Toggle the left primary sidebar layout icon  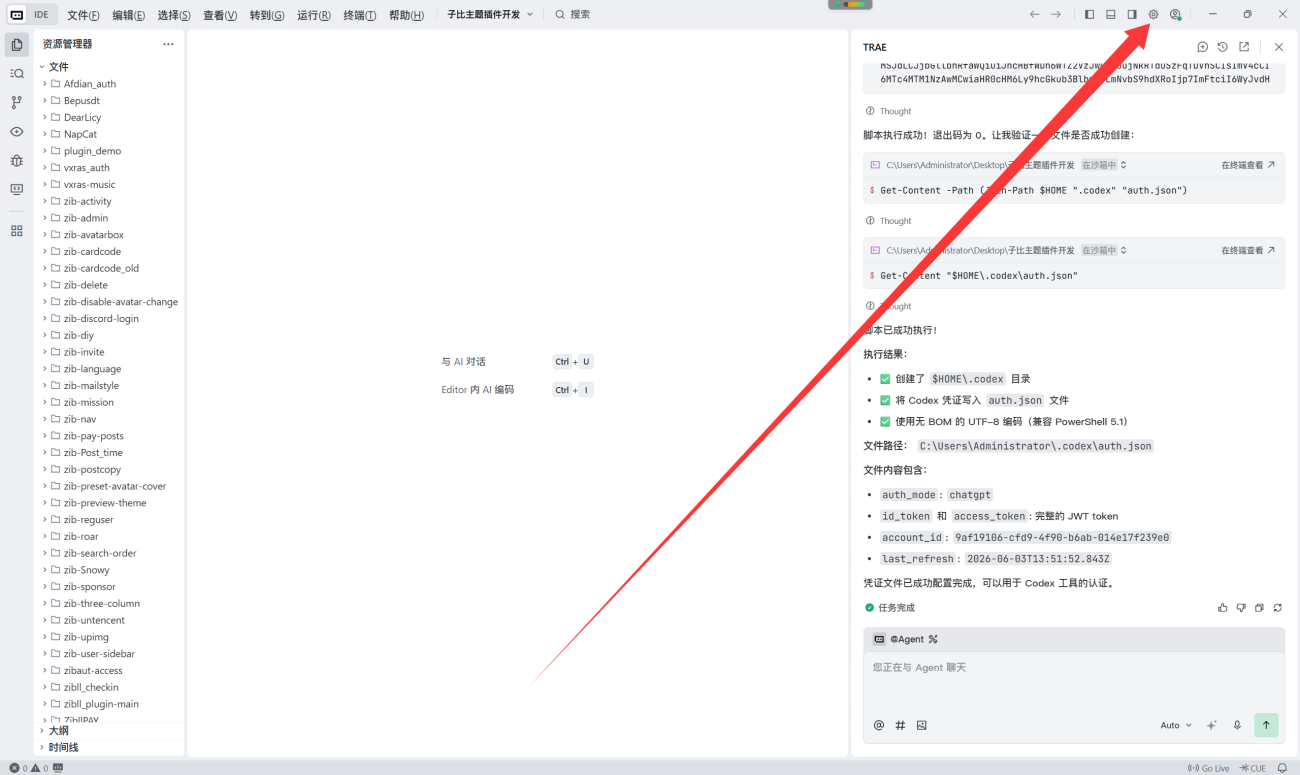[1089, 15]
